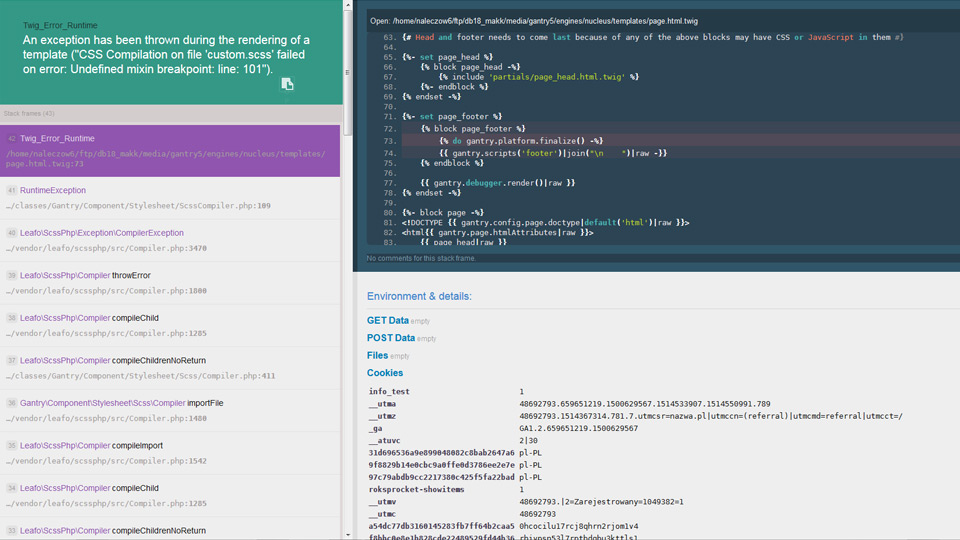Click the scroll-up arrow of the frames list
Viewport: 960px width, 540px height.
click(348, 5)
